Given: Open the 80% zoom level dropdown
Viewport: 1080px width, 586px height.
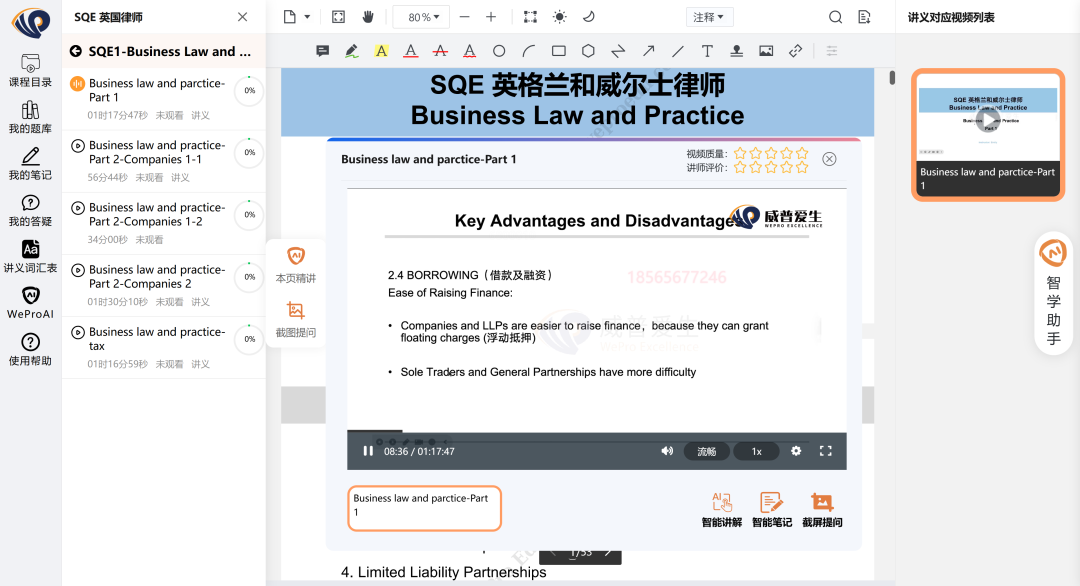Looking at the screenshot, I should tap(421, 17).
